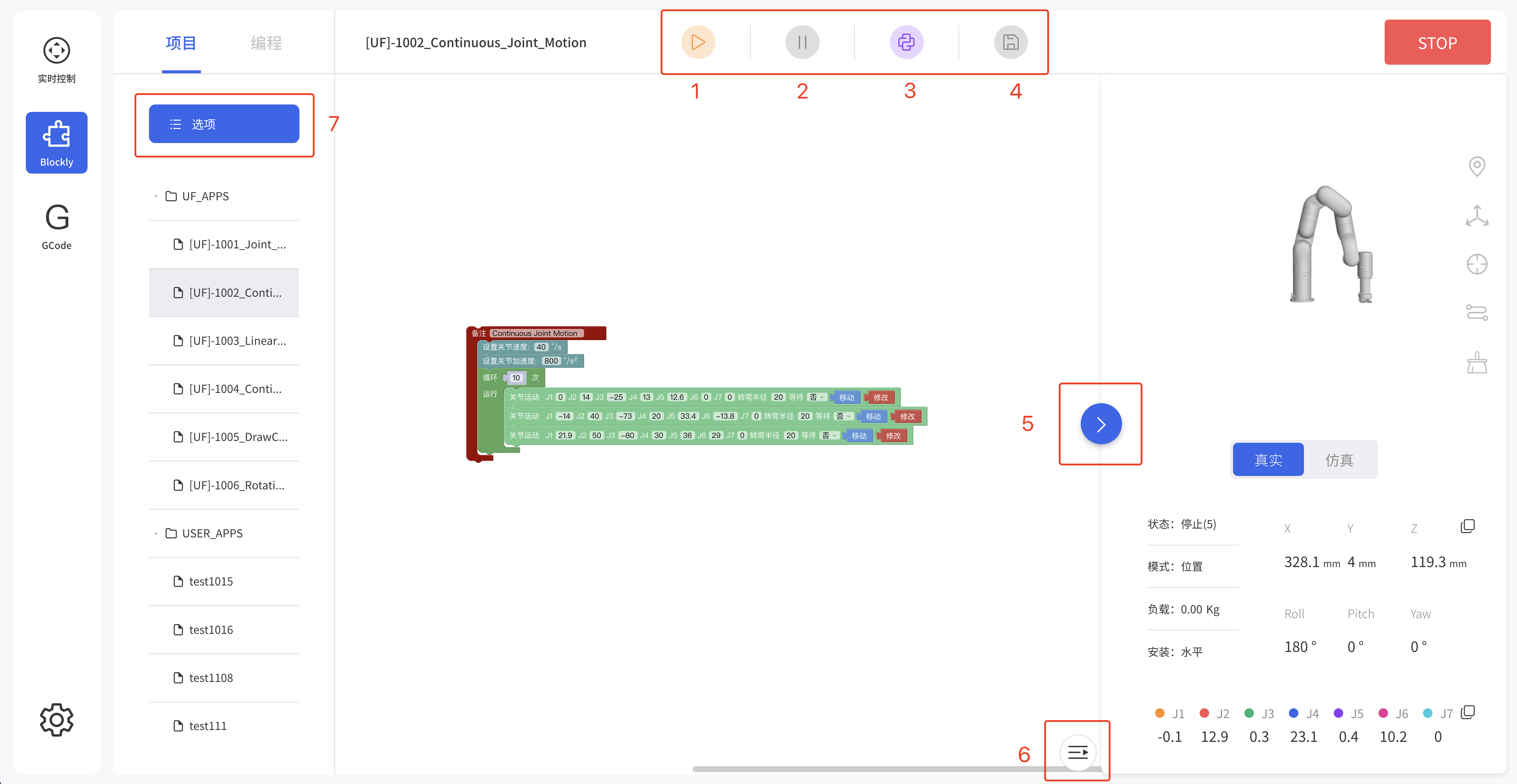The width and height of the screenshot is (1517, 784).
Task: Click the blue 选项 options button
Action: click(224, 124)
